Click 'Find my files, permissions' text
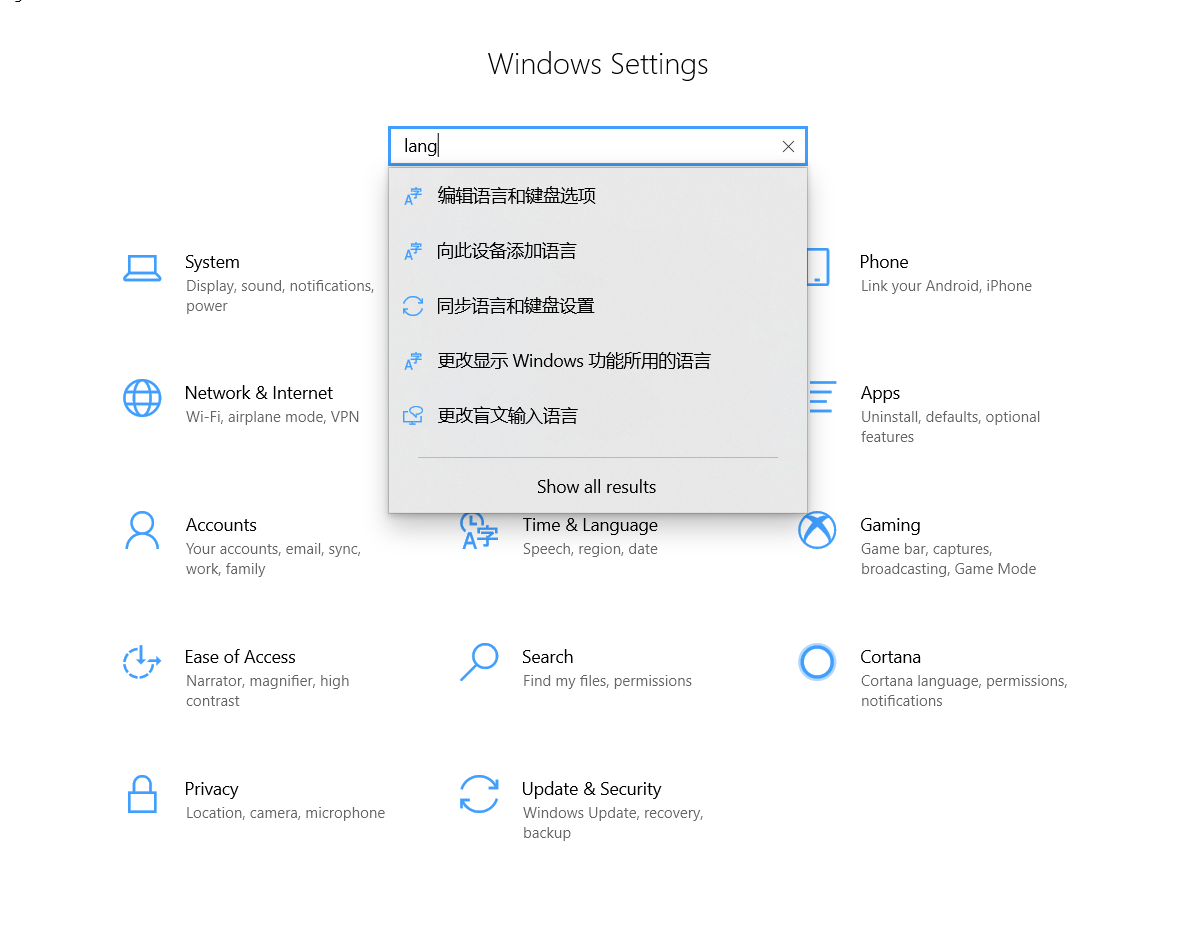 pyautogui.click(x=607, y=681)
